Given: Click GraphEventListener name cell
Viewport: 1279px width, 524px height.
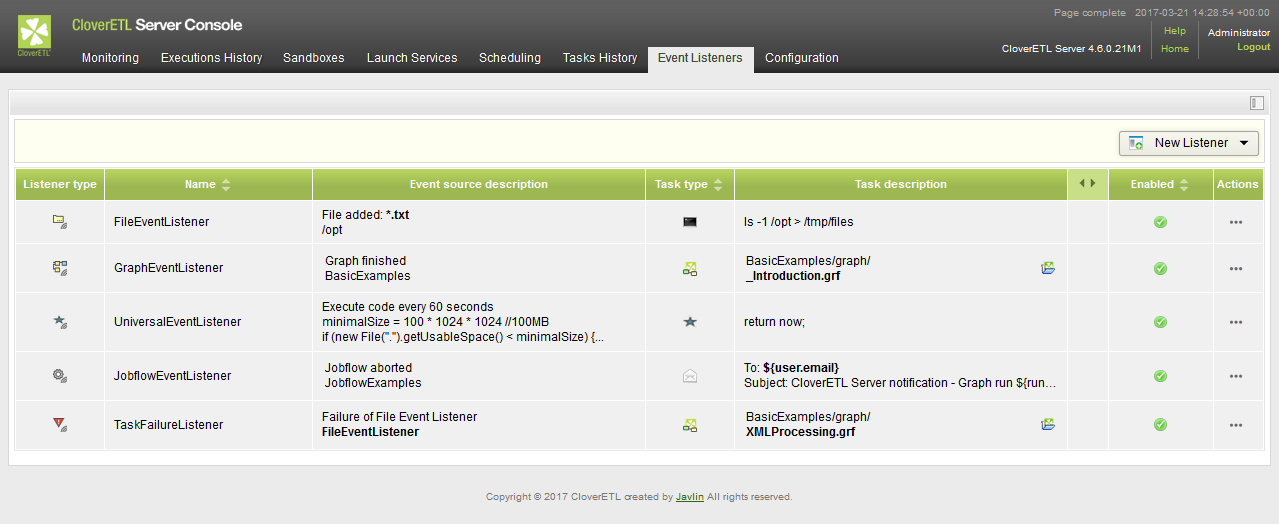Looking at the screenshot, I should click(x=208, y=268).
